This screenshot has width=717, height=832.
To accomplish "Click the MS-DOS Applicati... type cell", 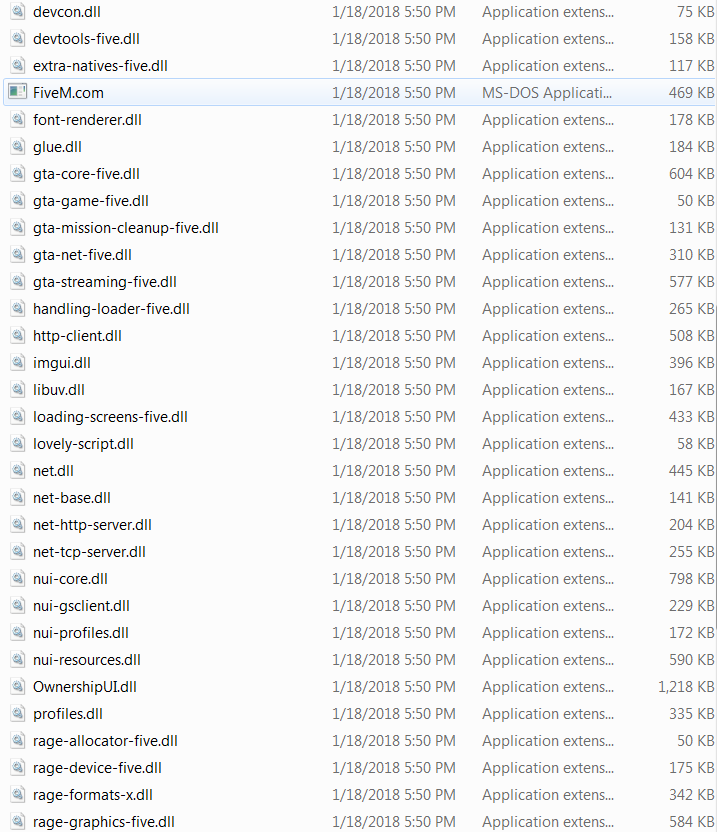I will [x=547, y=93].
